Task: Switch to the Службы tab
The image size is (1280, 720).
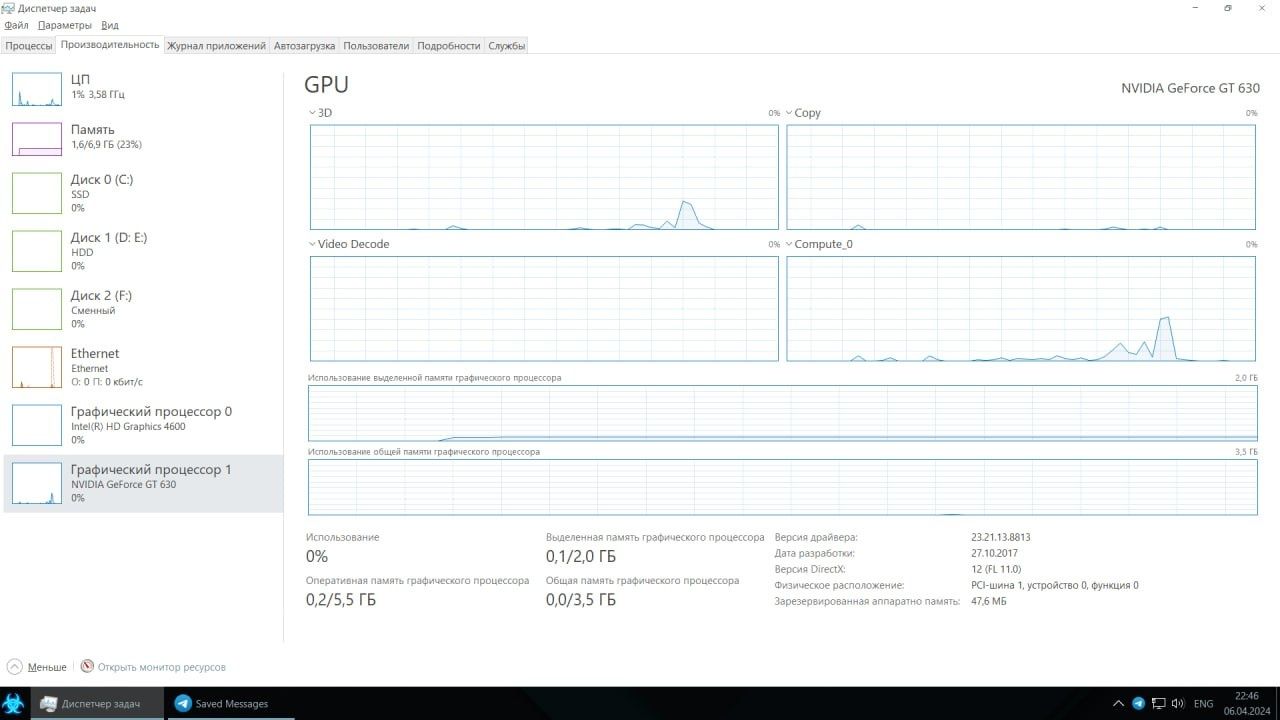Action: (x=506, y=46)
